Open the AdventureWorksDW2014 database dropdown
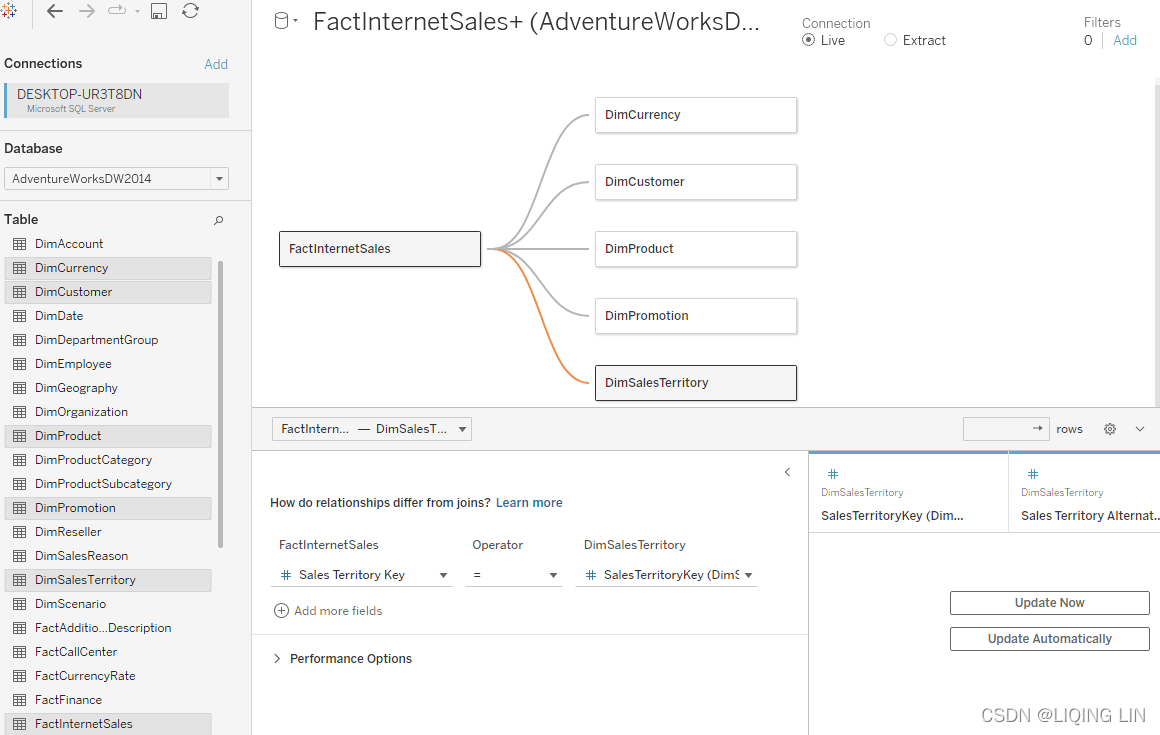This screenshot has height=735, width=1160. pos(219,179)
